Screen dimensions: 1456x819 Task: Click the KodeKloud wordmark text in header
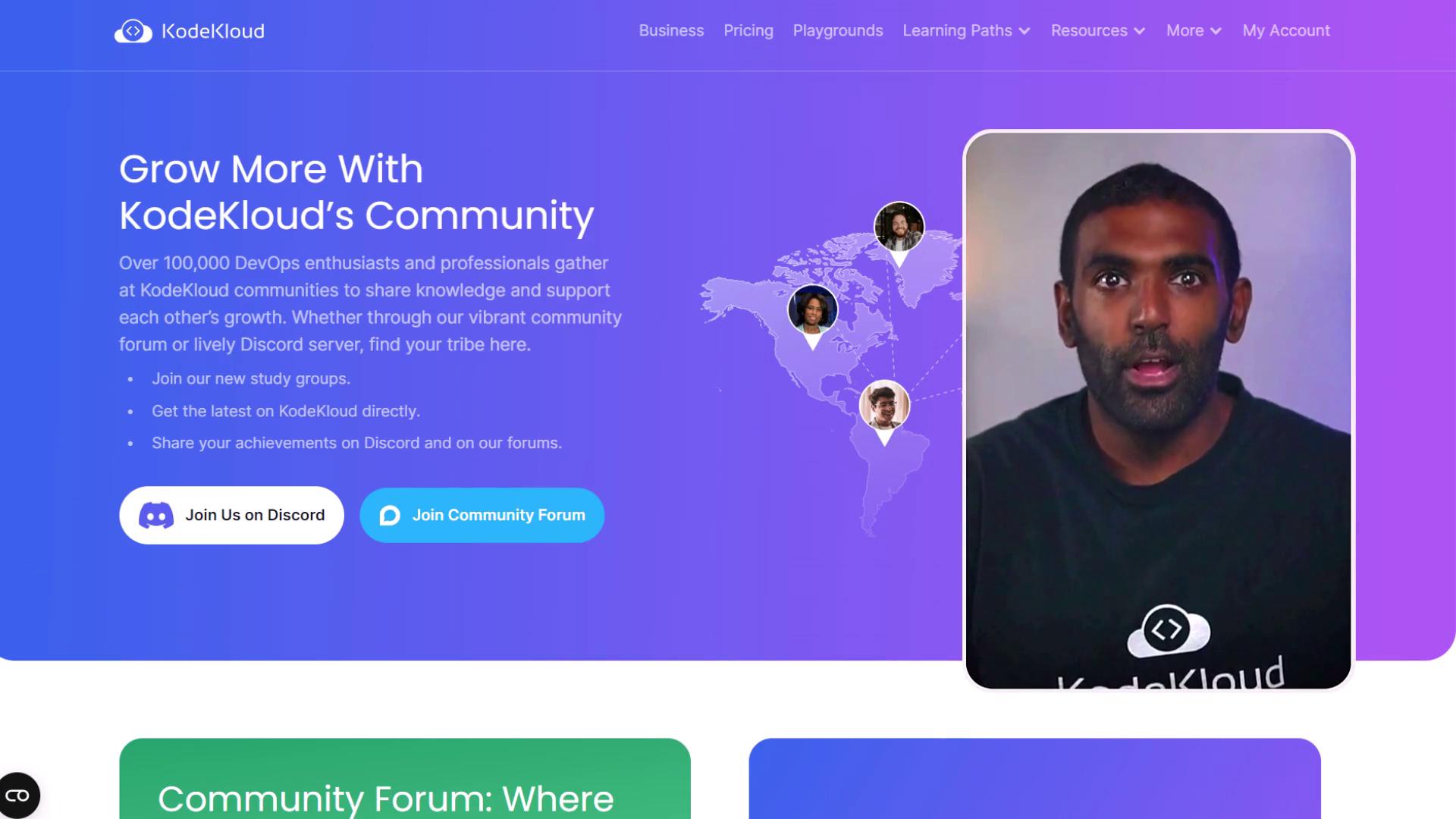pyautogui.click(x=213, y=31)
